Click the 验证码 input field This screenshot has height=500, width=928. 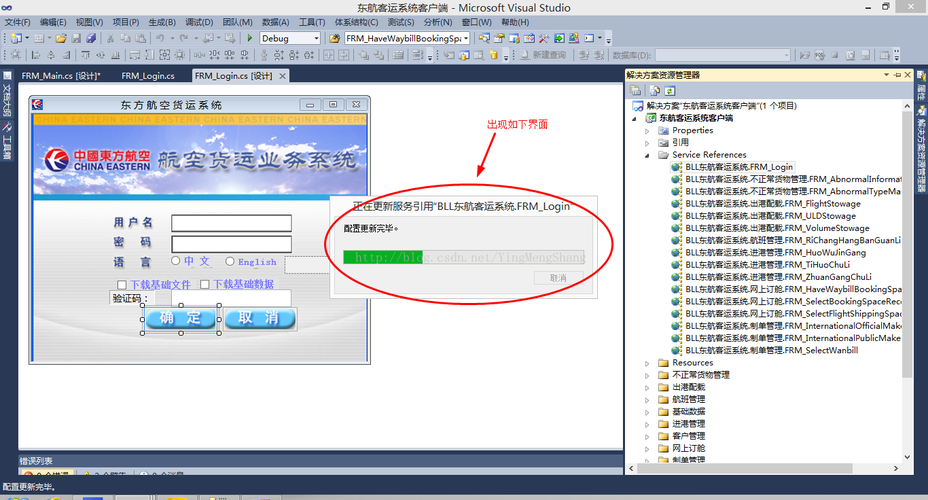pyautogui.click(x=231, y=297)
